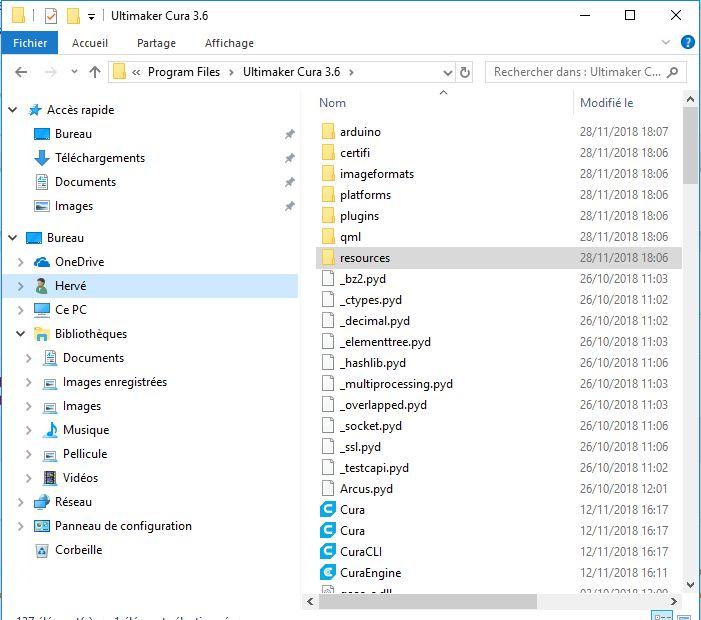701x620 pixels.
Task: Unpin Images from quick access
Action: [290, 206]
